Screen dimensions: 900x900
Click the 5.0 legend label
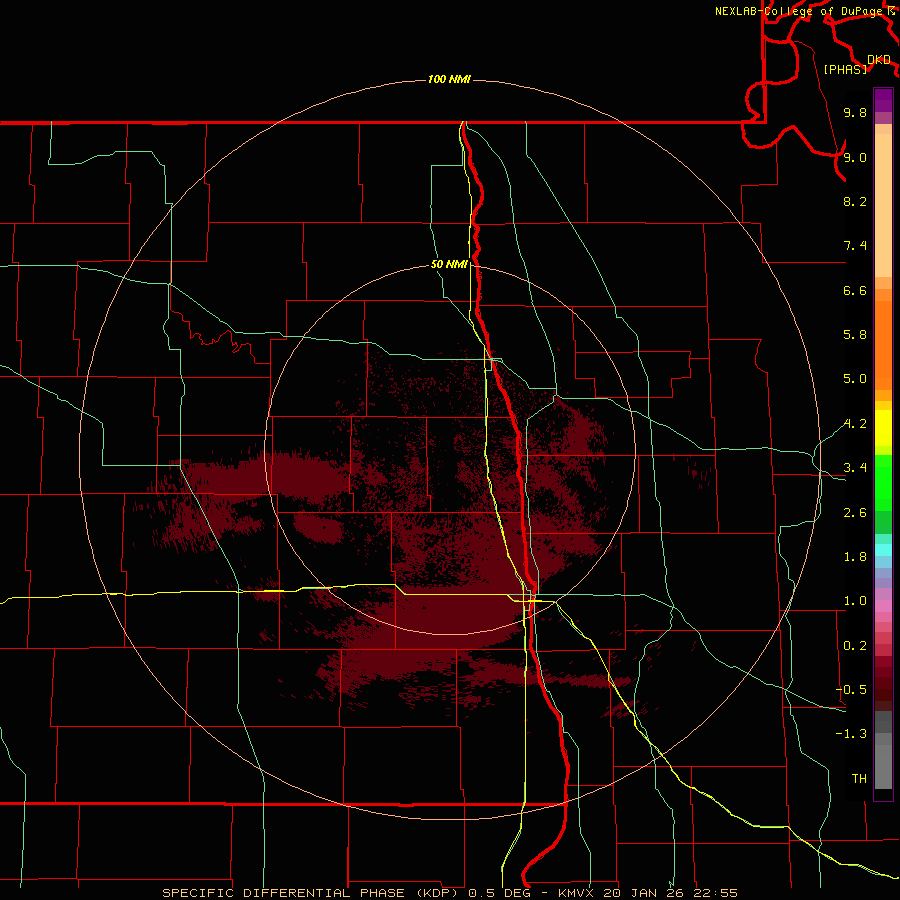855,379
